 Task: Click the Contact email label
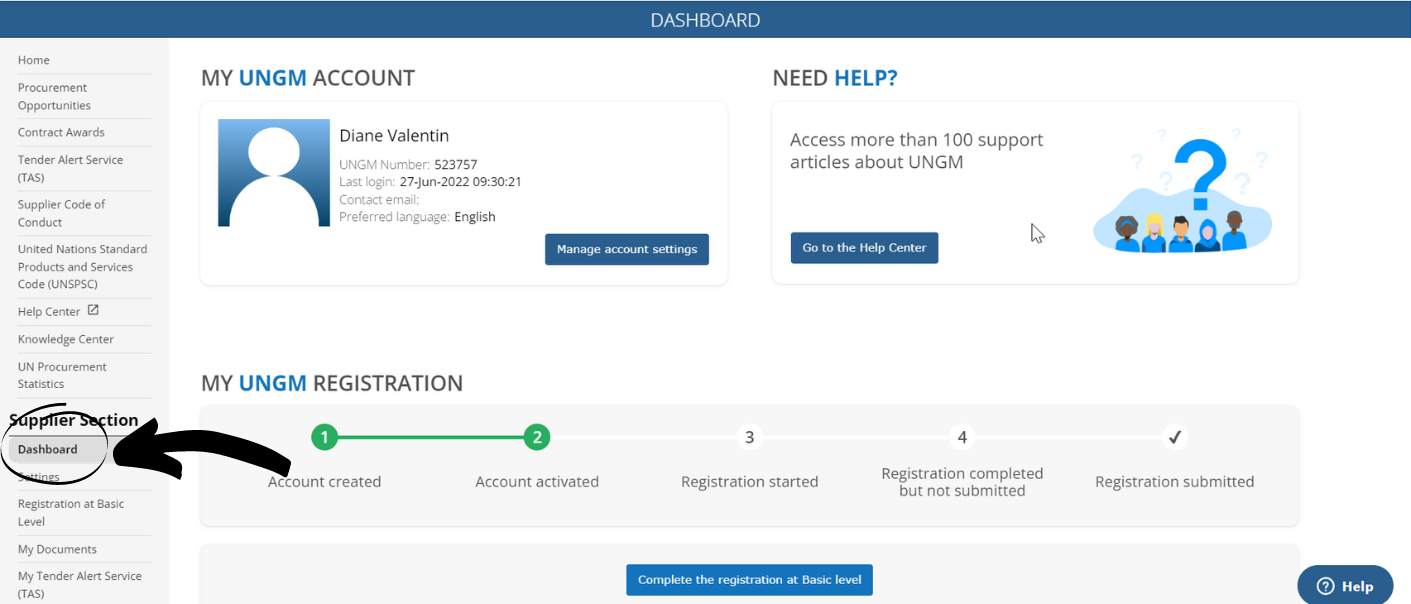(x=379, y=199)
